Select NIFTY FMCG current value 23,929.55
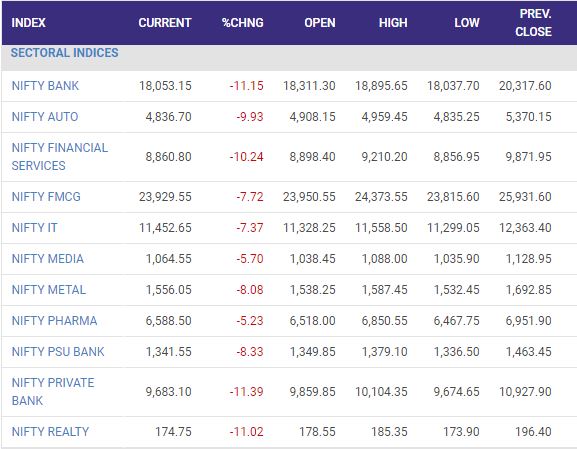The width and height of the screenshot is (577, 449). coord(165,197)
